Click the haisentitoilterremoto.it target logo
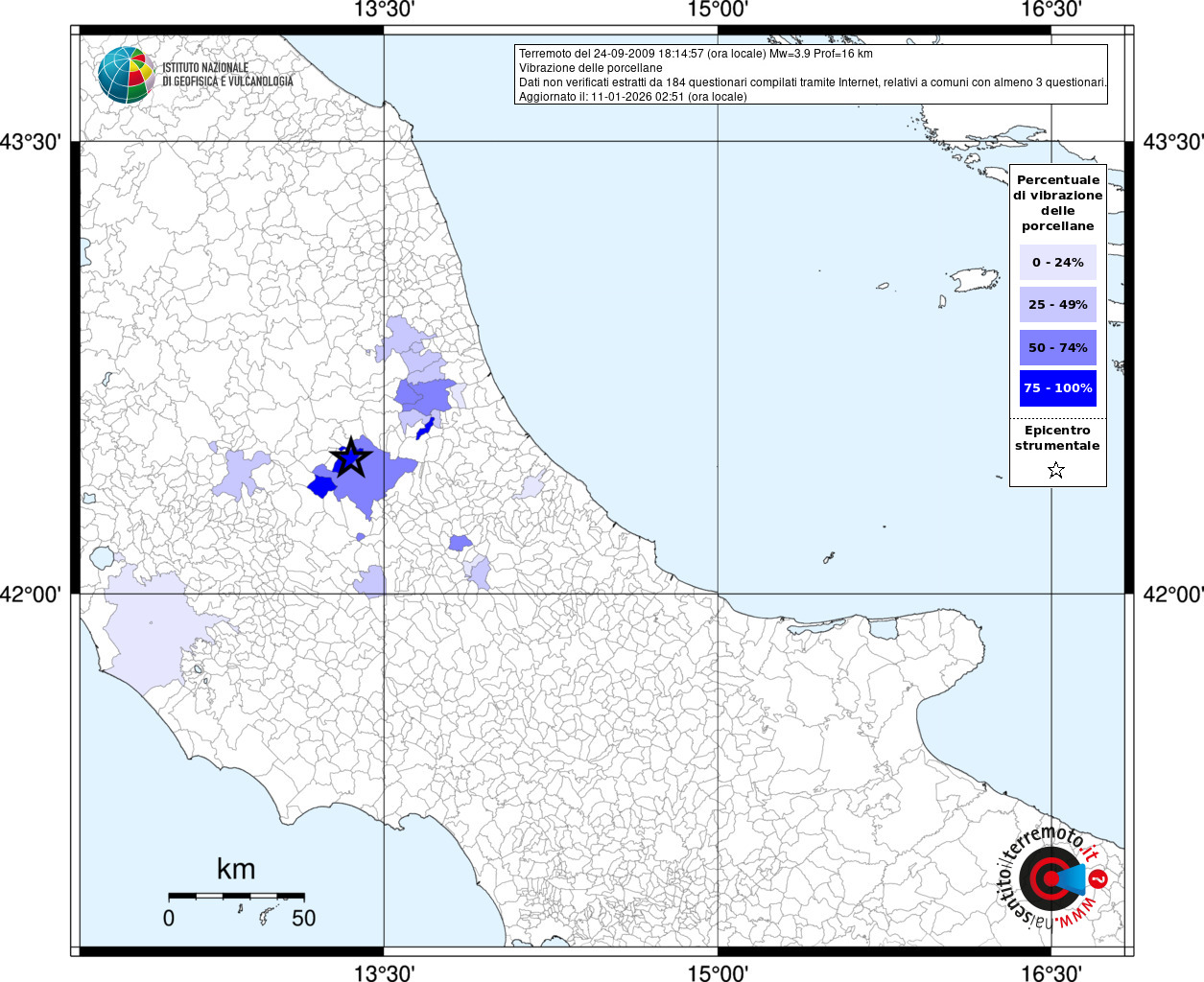The width and height of the screenshot is (1204, 982). 1053,878
